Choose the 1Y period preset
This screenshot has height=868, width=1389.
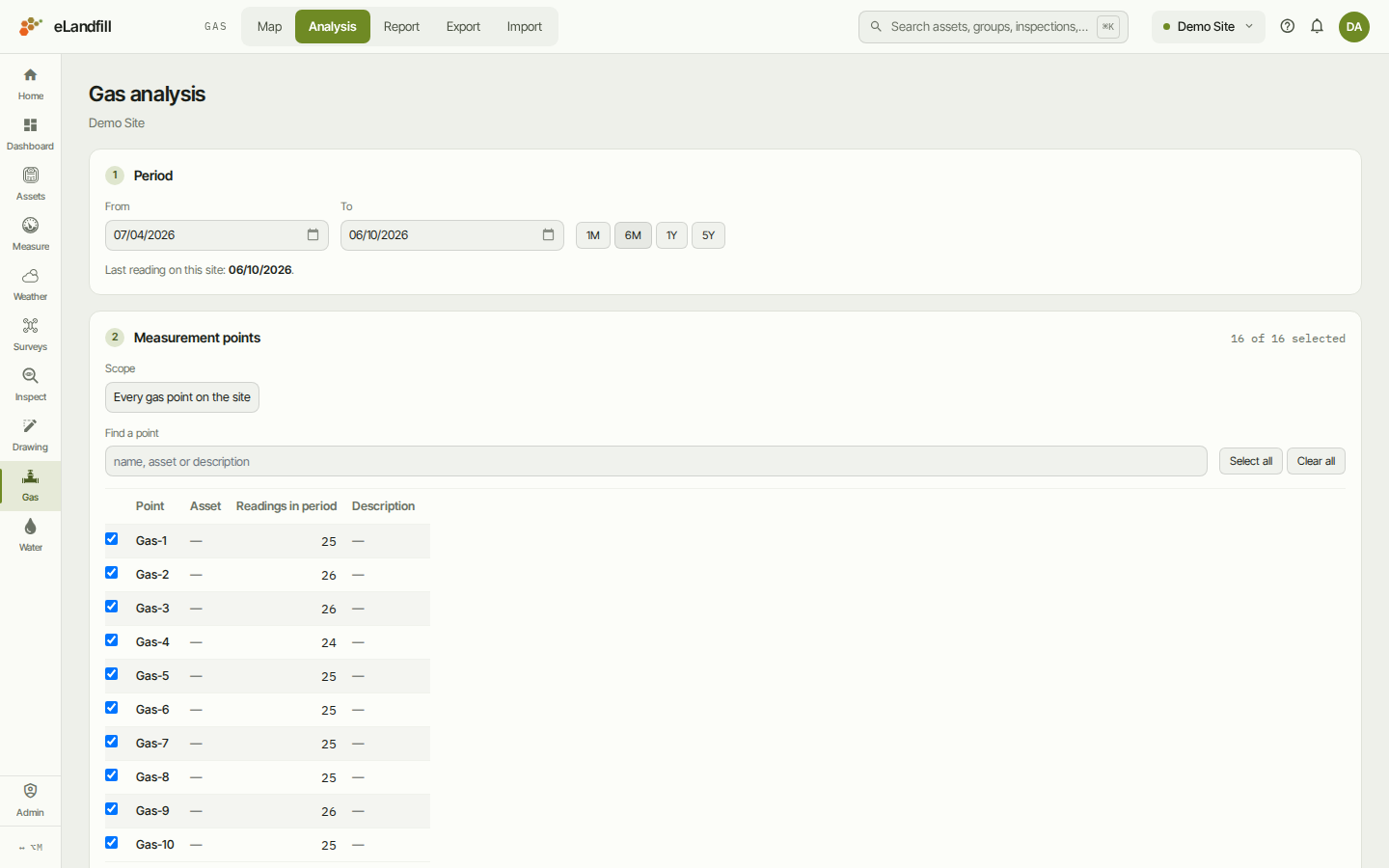671,235
